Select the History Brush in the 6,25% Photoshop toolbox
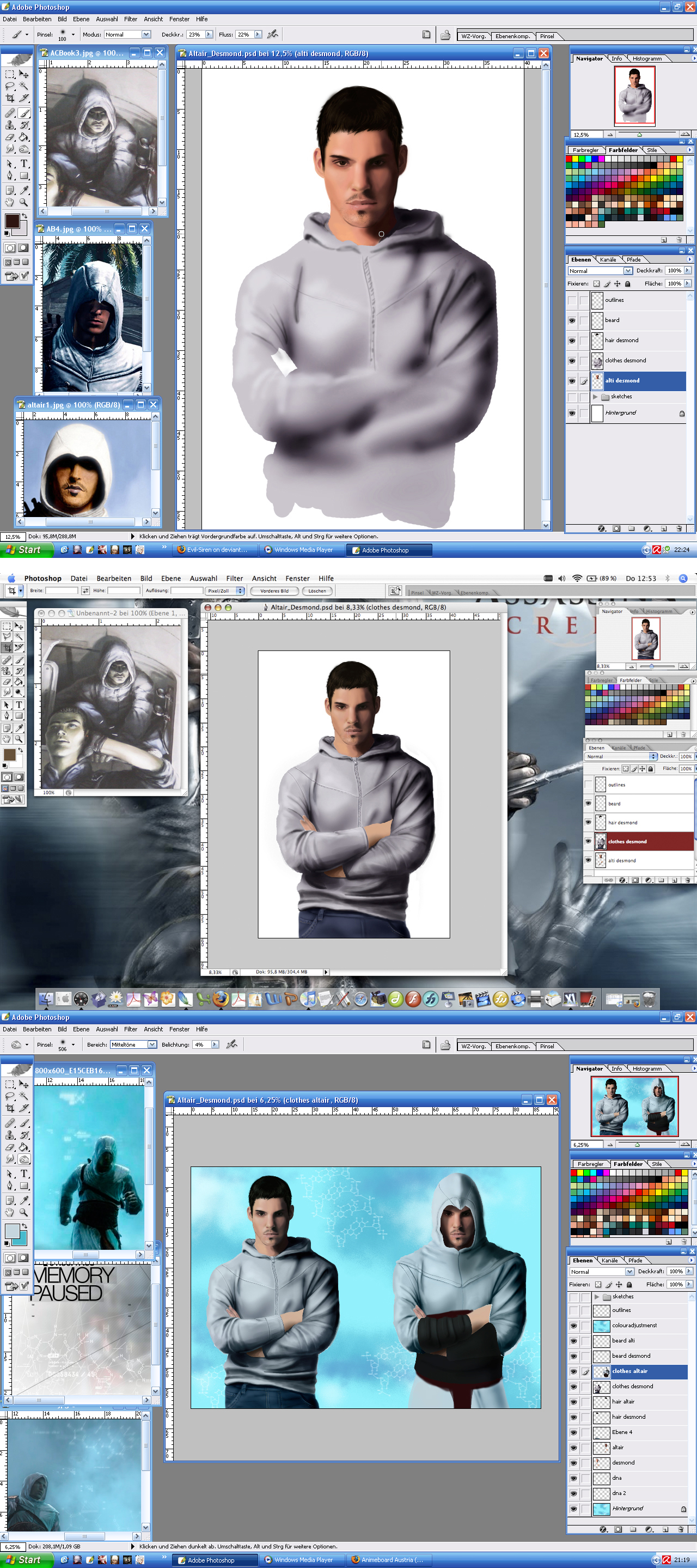 click(x=24, y=1135)
